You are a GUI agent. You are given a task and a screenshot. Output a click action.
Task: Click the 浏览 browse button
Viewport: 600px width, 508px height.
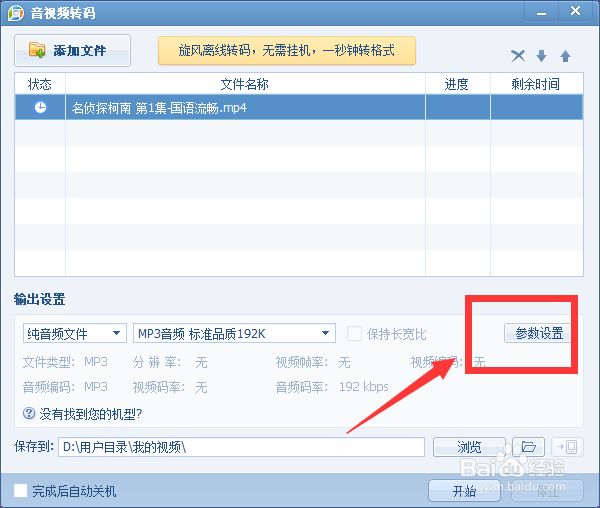point(469,447)
